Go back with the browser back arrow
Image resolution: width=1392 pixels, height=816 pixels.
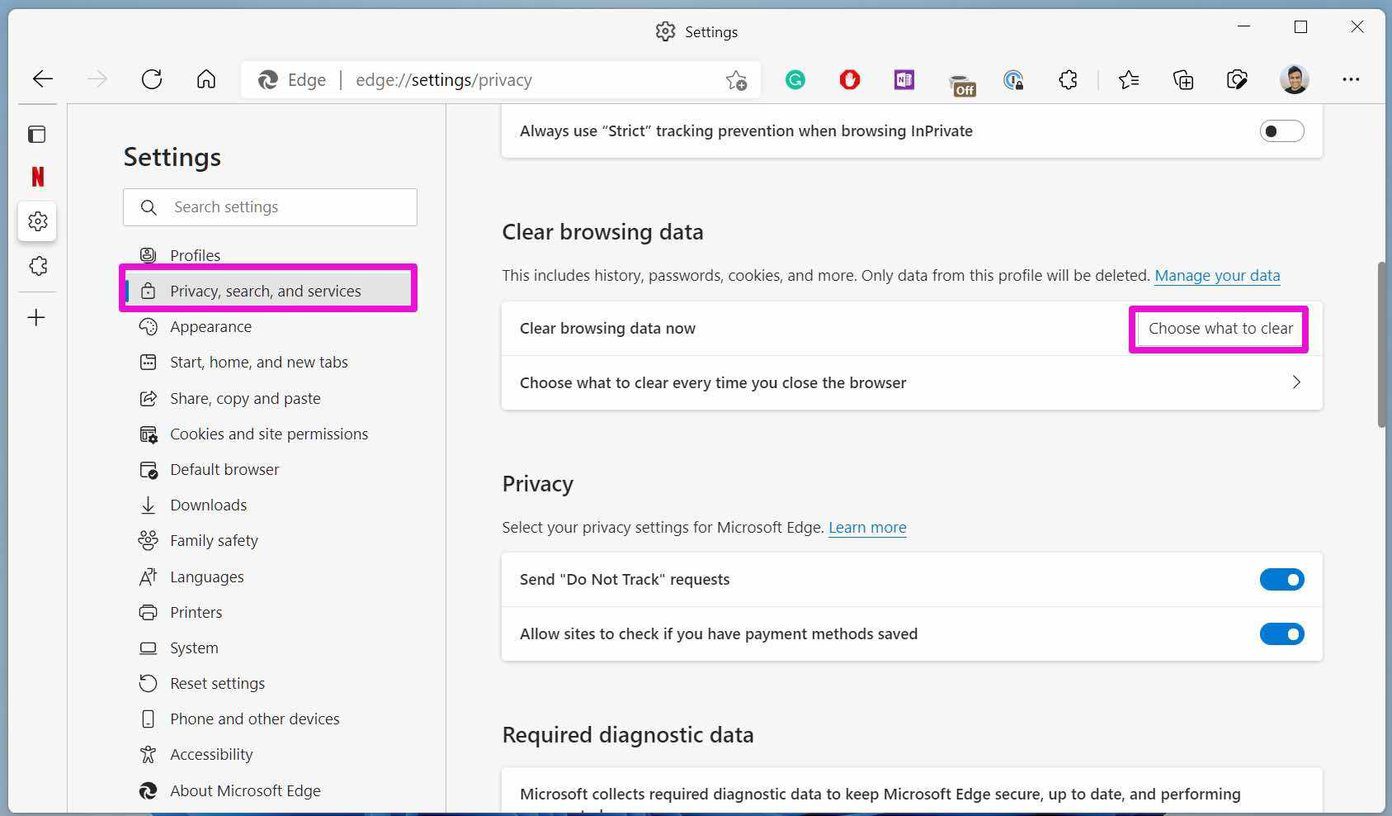(x=42, y=80)
